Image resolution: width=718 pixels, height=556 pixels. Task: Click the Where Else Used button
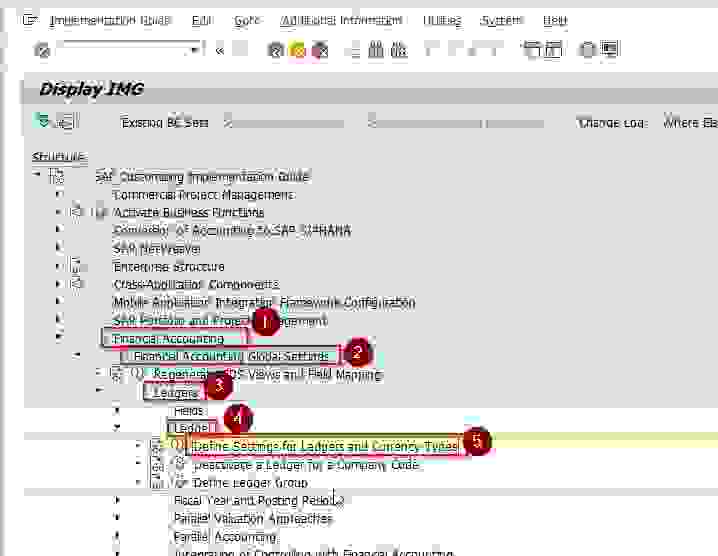pyautogui.click(x=690, y=123)
